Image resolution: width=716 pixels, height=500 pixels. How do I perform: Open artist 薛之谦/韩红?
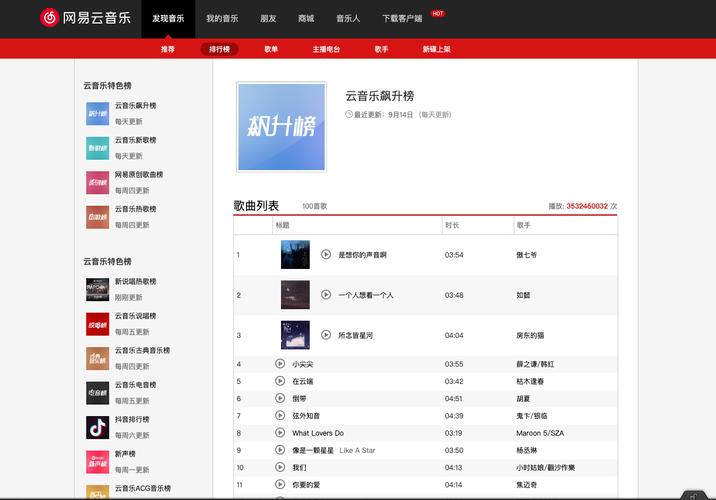click(535, 364)
